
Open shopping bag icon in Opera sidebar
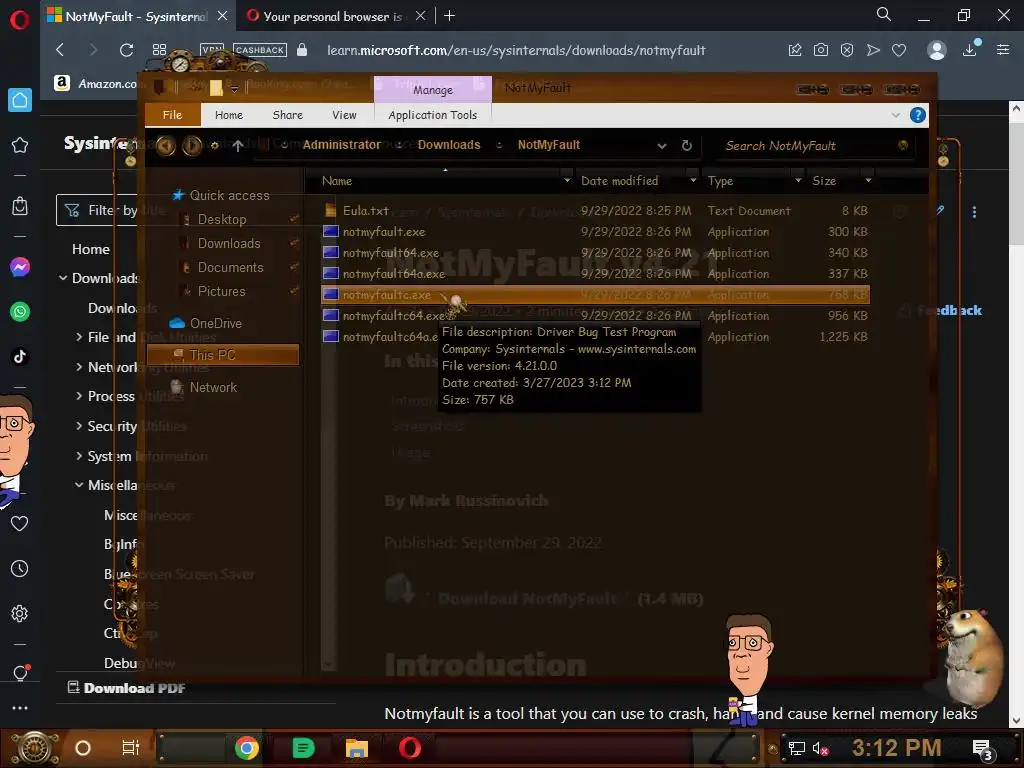click(x=20, y=206)
